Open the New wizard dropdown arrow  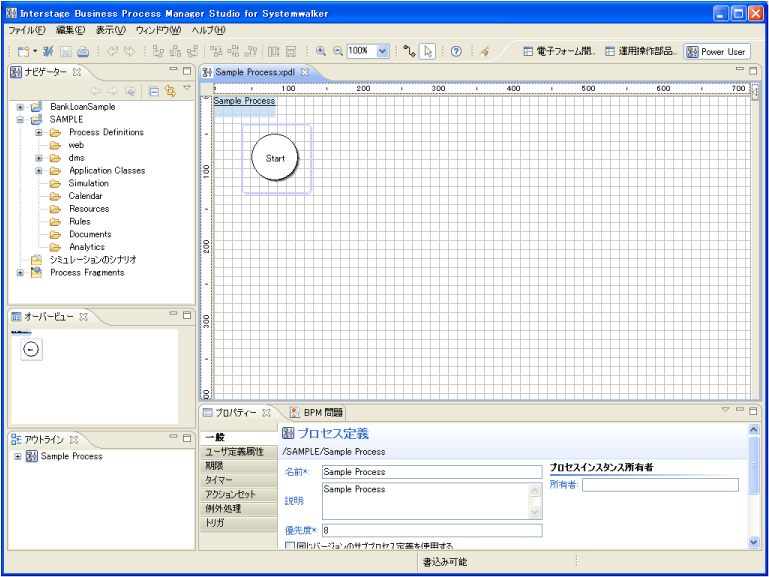(x=35, y=51)
